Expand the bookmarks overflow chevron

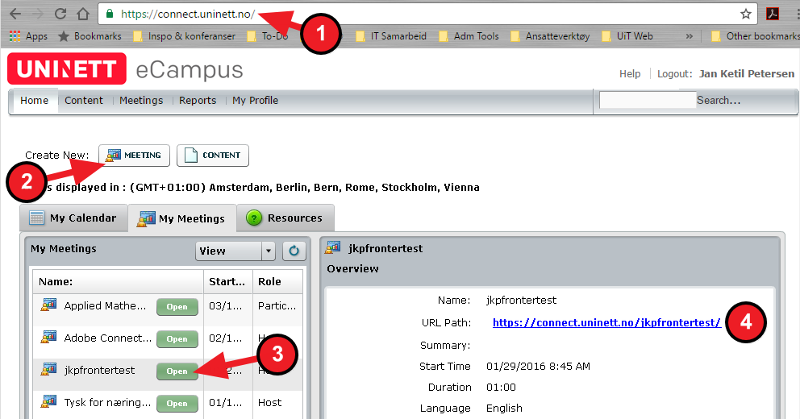690,37
